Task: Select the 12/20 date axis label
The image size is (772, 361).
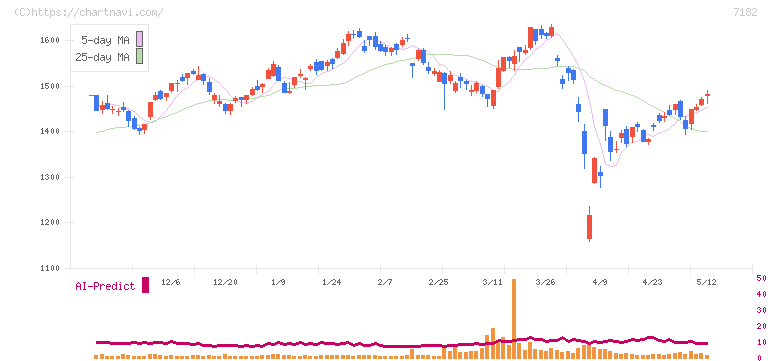Action: pyautogui.click(x=225, y=282)
